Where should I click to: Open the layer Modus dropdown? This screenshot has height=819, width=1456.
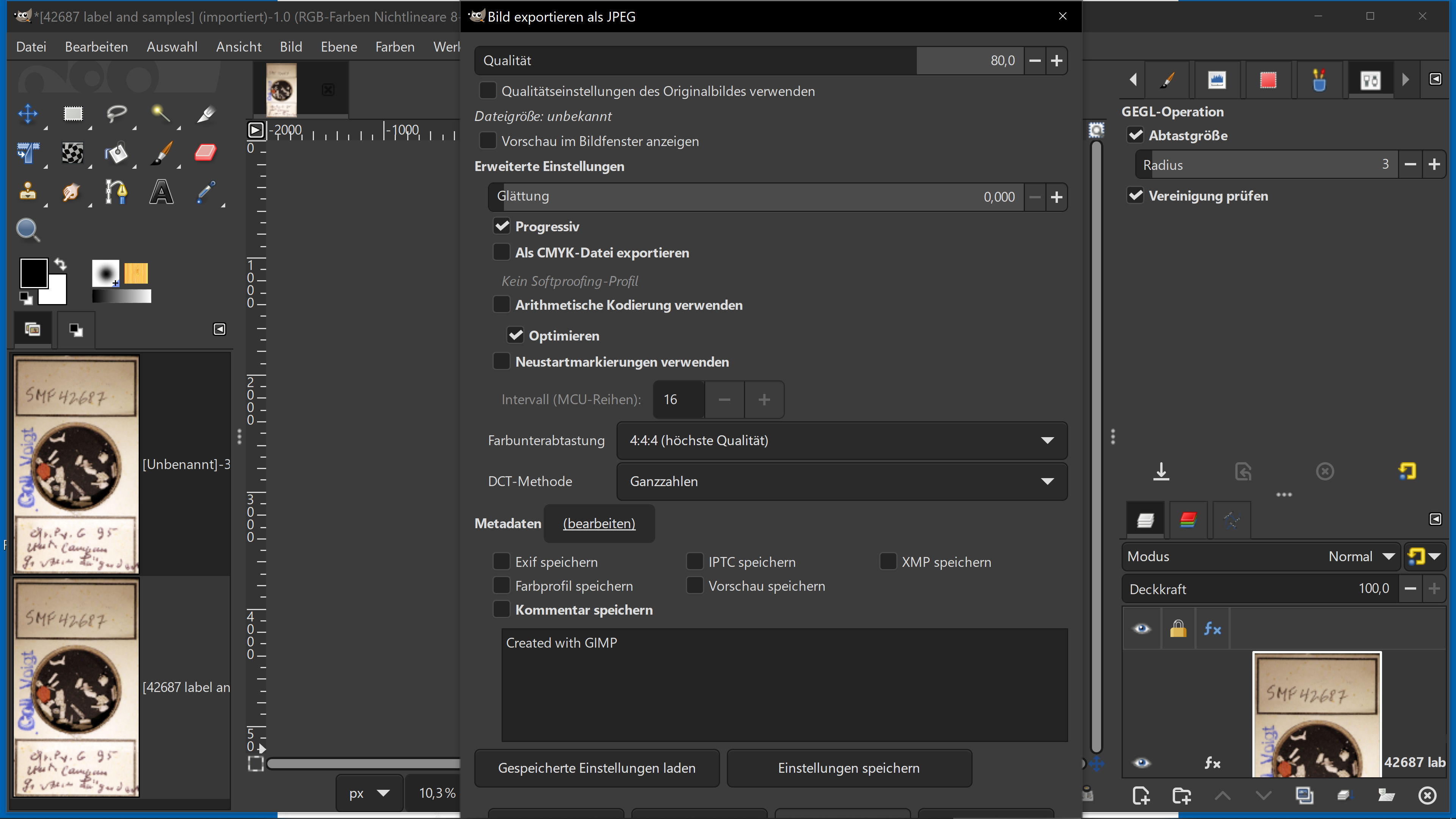pos(1259,556)
